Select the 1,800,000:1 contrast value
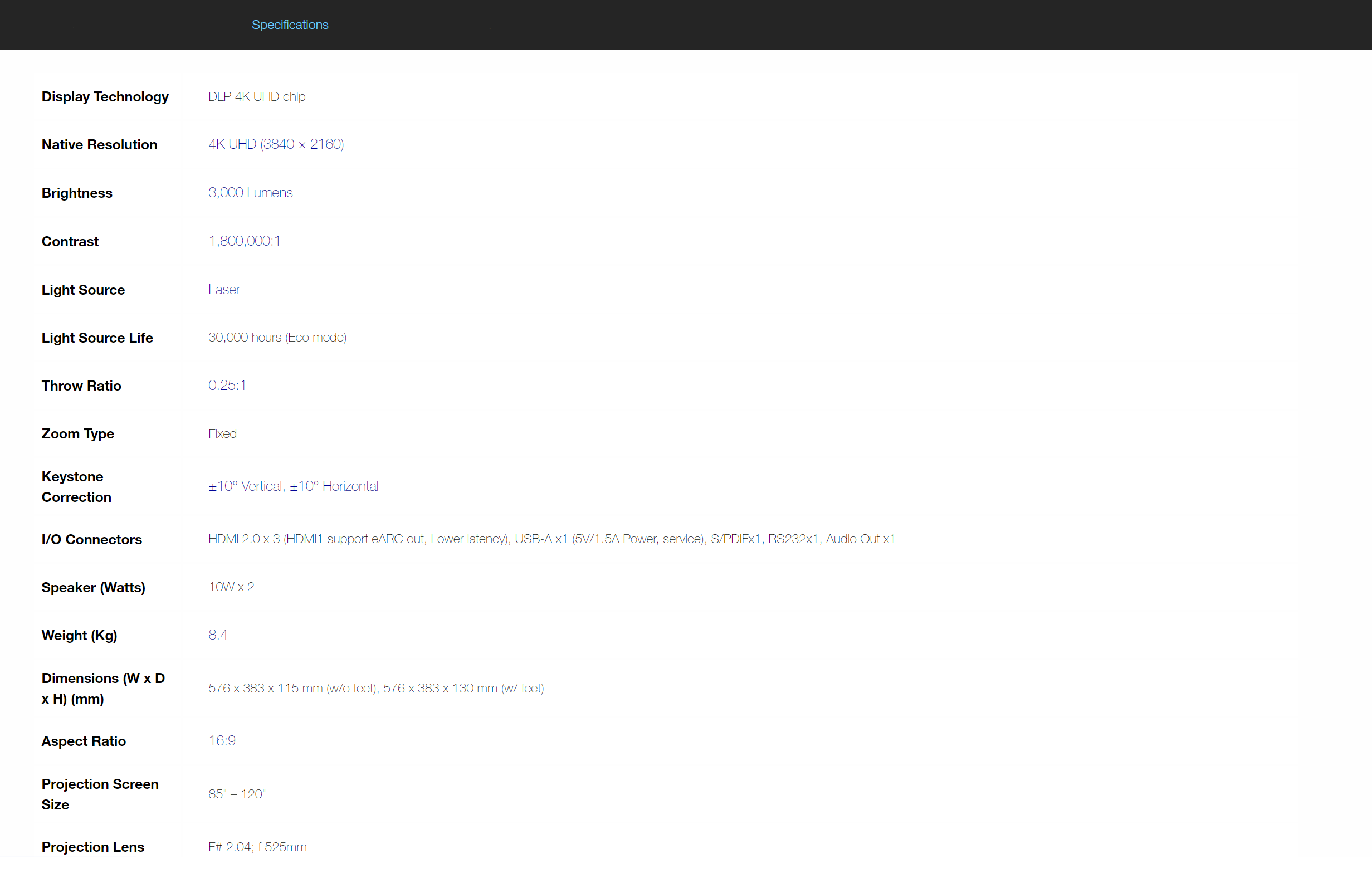Screen dimensions: 1372x883 coord(244,241)
